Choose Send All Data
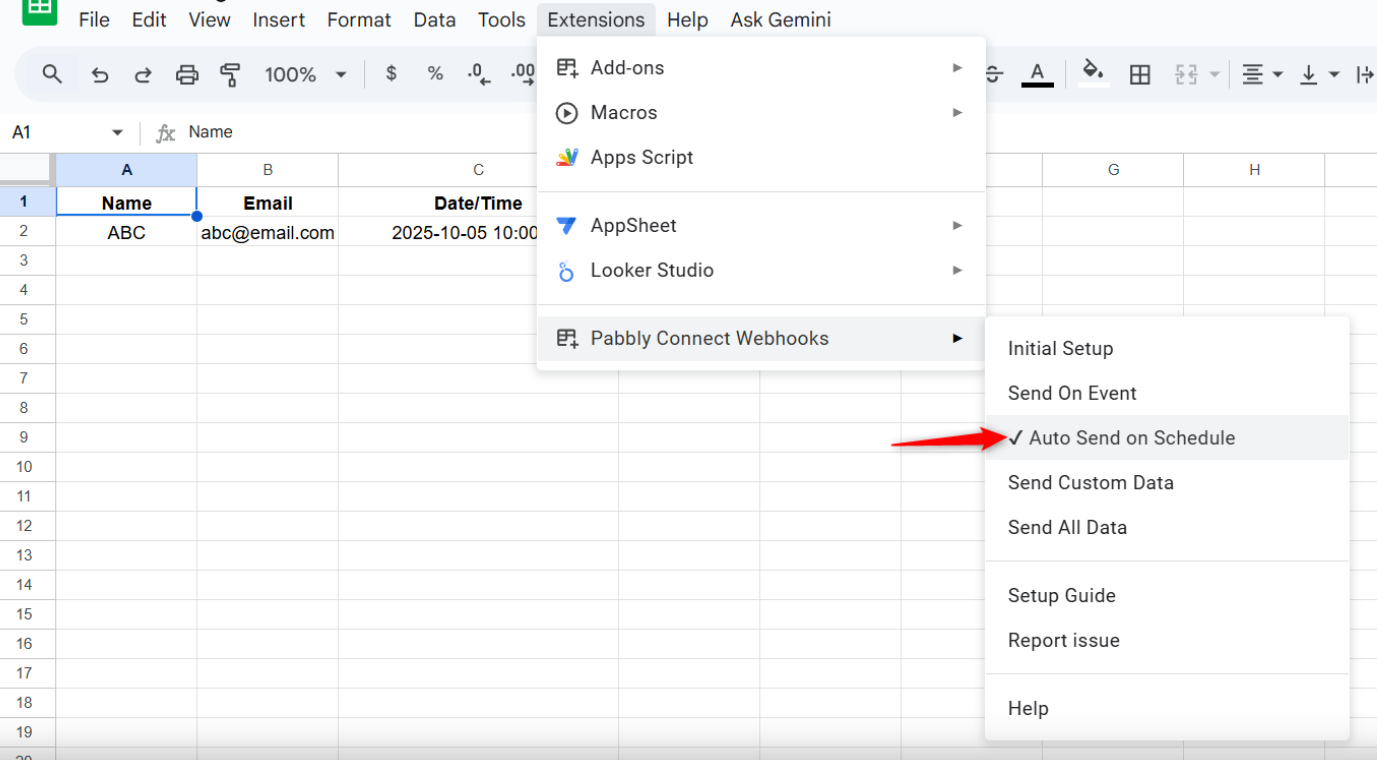Viewport: 1377px width, 760px height. (1167, 528)
